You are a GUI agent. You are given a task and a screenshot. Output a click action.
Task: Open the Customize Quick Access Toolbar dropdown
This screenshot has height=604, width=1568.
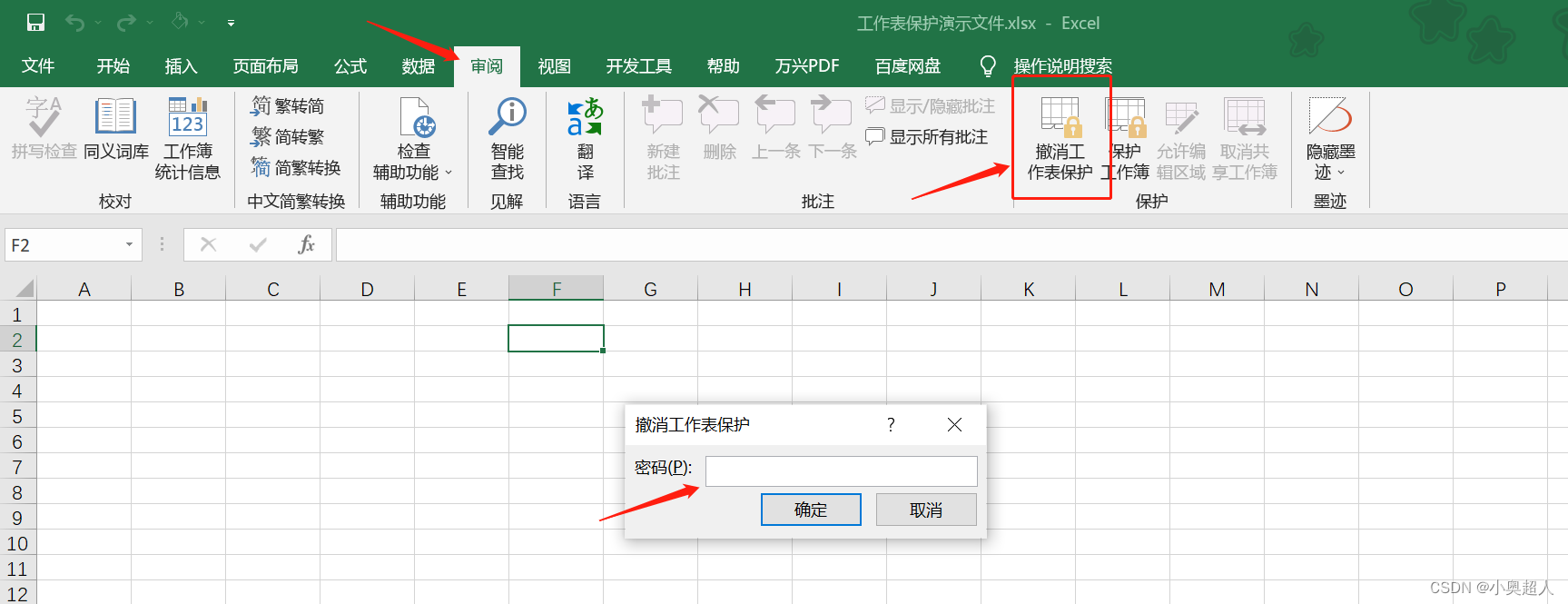[x=231, y=24]
